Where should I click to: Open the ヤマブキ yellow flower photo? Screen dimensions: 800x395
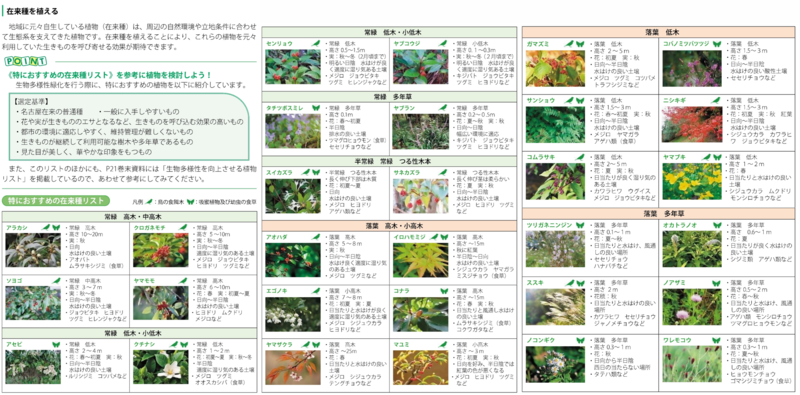(x=693, y=181)
